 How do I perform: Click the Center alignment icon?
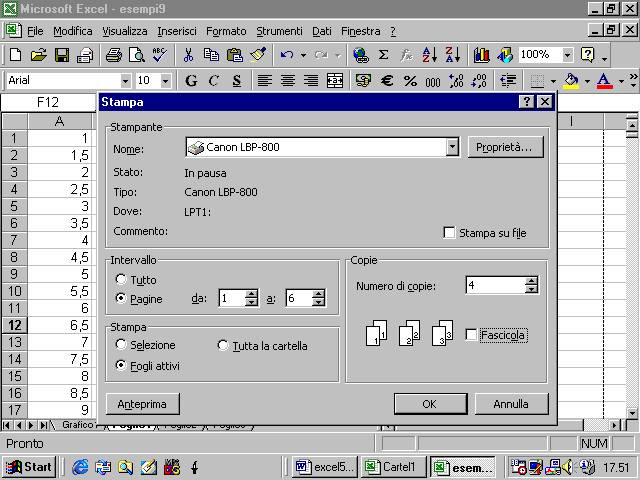pyautogui.click(x=288, y=81)
